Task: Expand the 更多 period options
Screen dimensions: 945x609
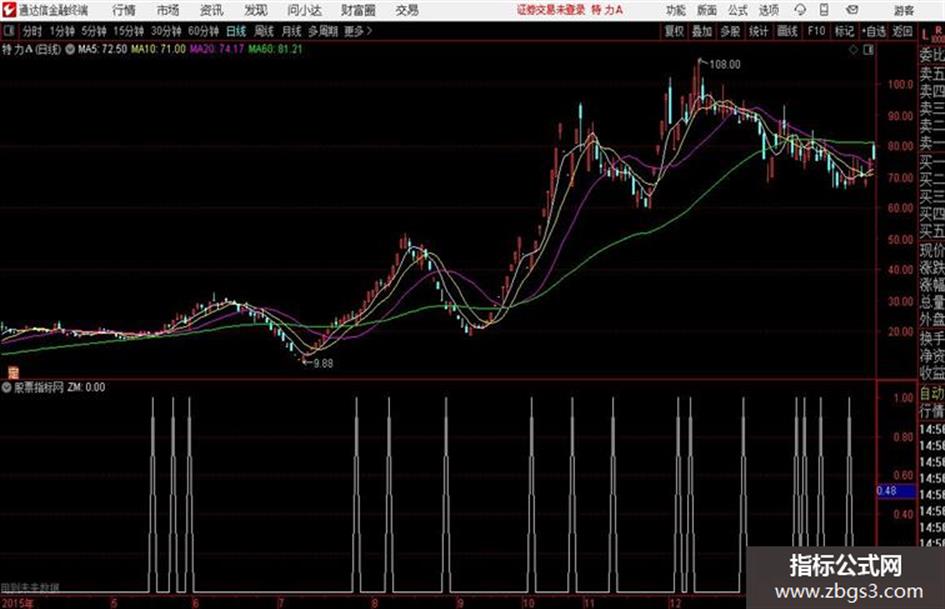Action: (358, 31)
